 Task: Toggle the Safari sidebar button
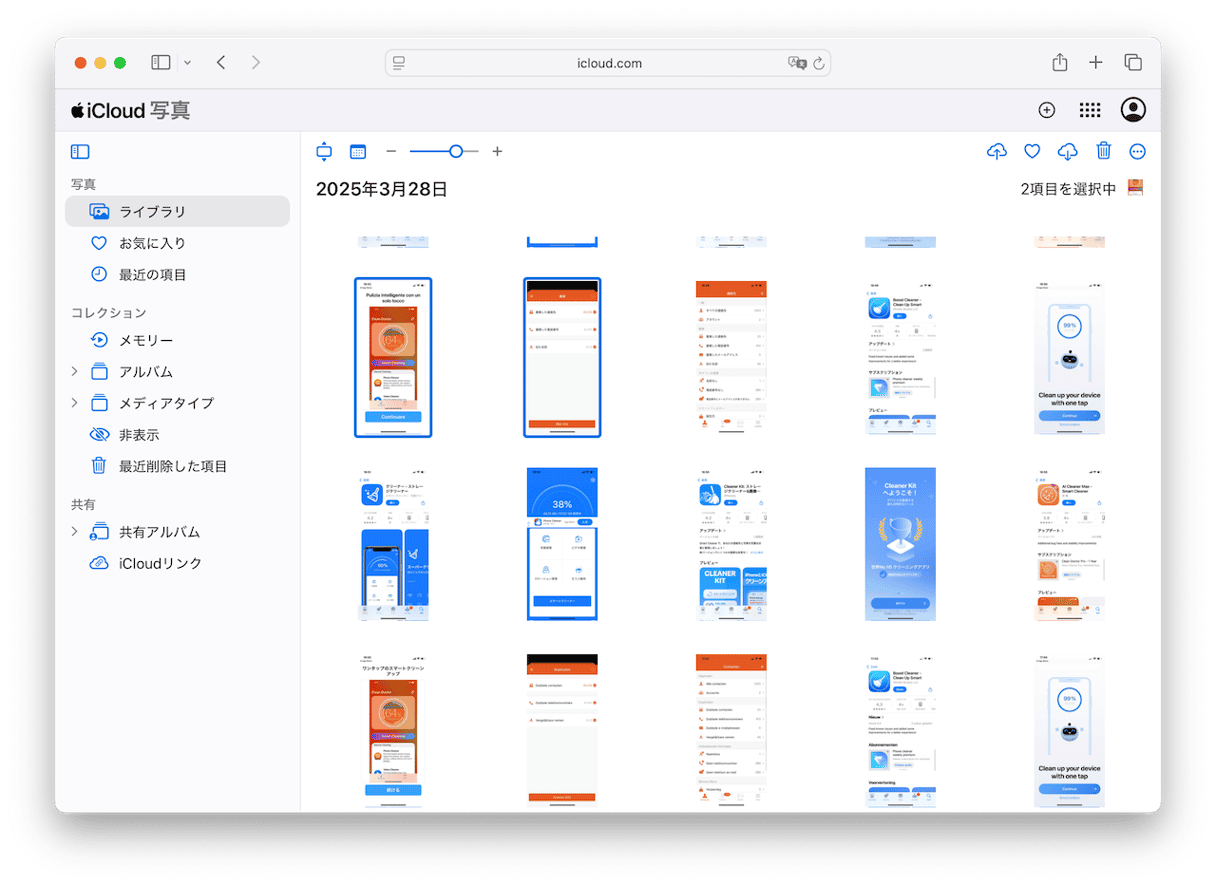pyautogui.click(x=161, y=62)
